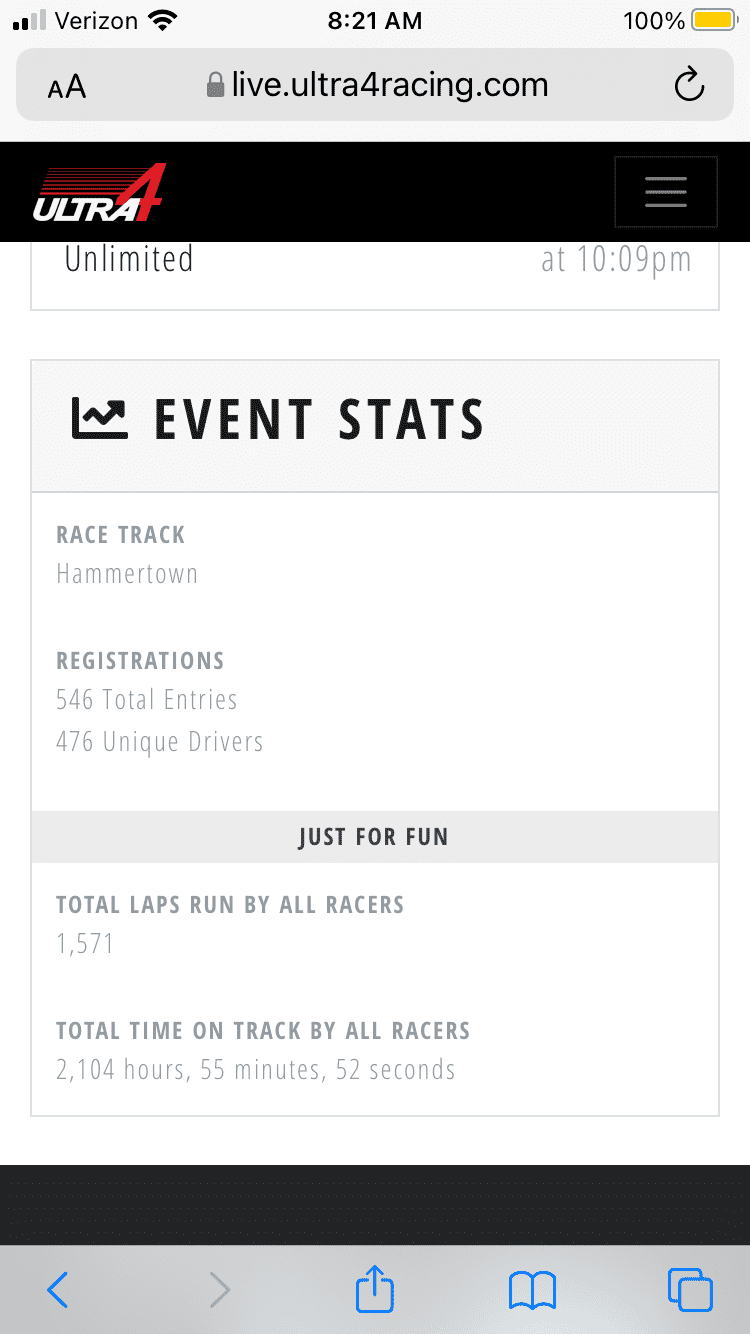
Task: Open the Safari bookmarks icon
Action: [532, 1290]
